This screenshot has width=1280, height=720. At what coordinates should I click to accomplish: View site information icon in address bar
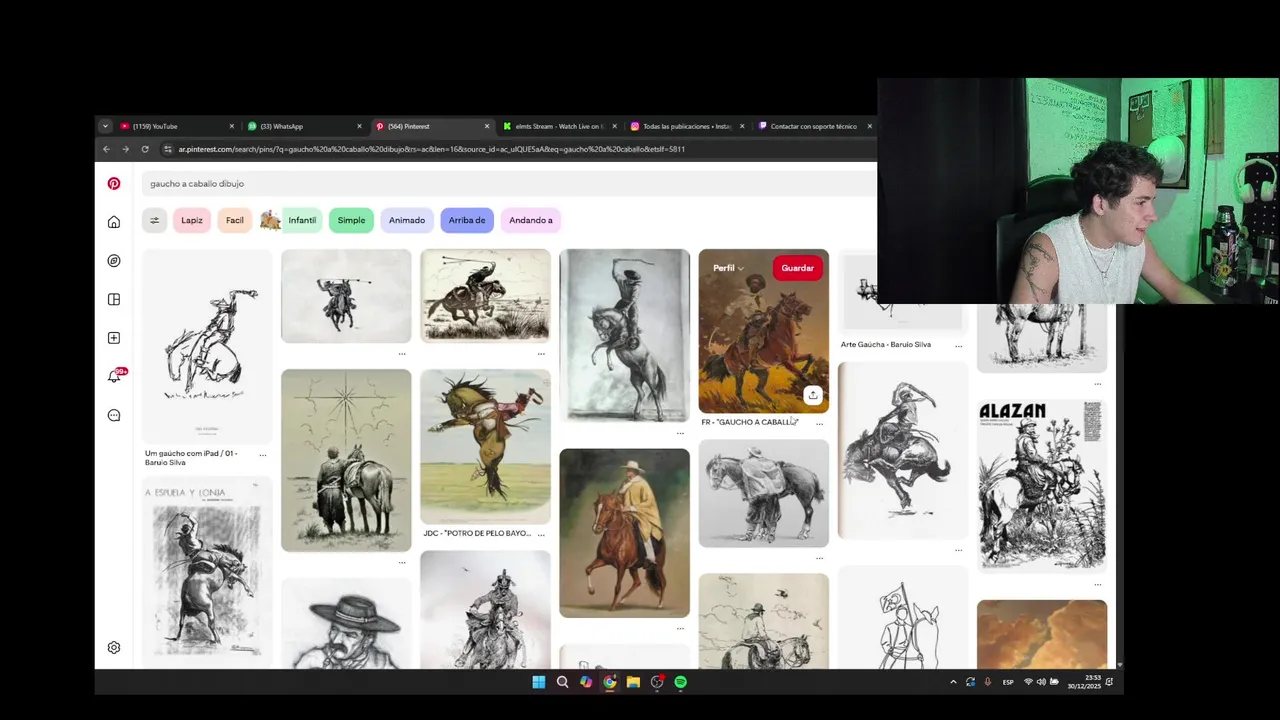pyautogui.click(x=167, y=149)
